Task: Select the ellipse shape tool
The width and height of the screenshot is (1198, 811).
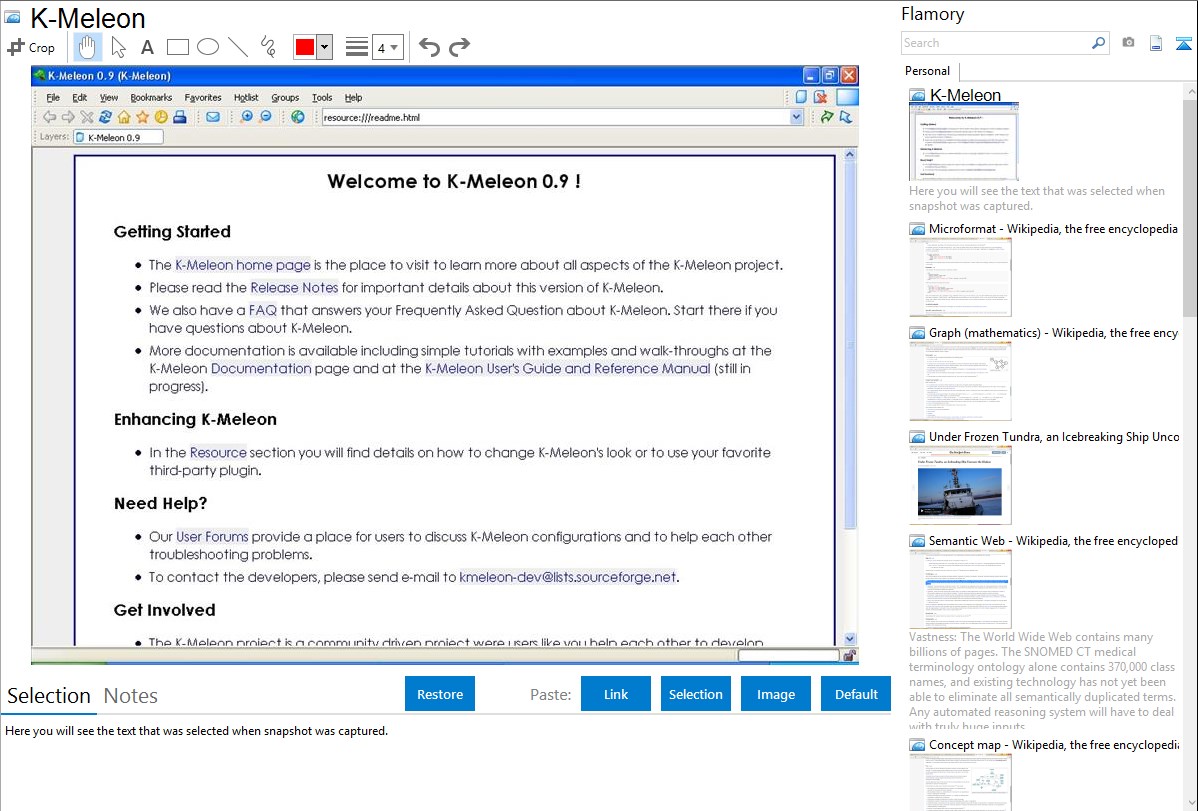Action: [208, 47]
